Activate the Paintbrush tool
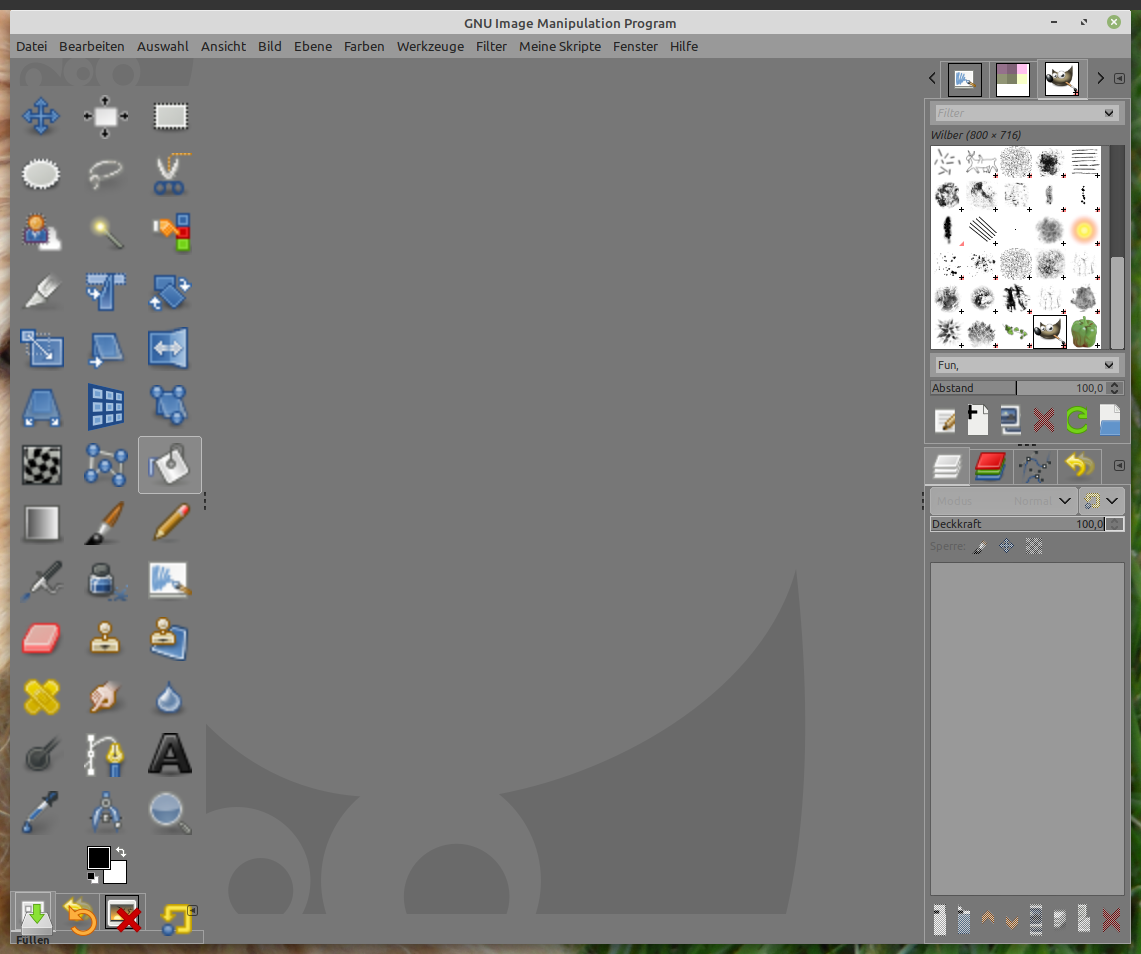This screenshot has height=954, width=1141. coord(105,522)
